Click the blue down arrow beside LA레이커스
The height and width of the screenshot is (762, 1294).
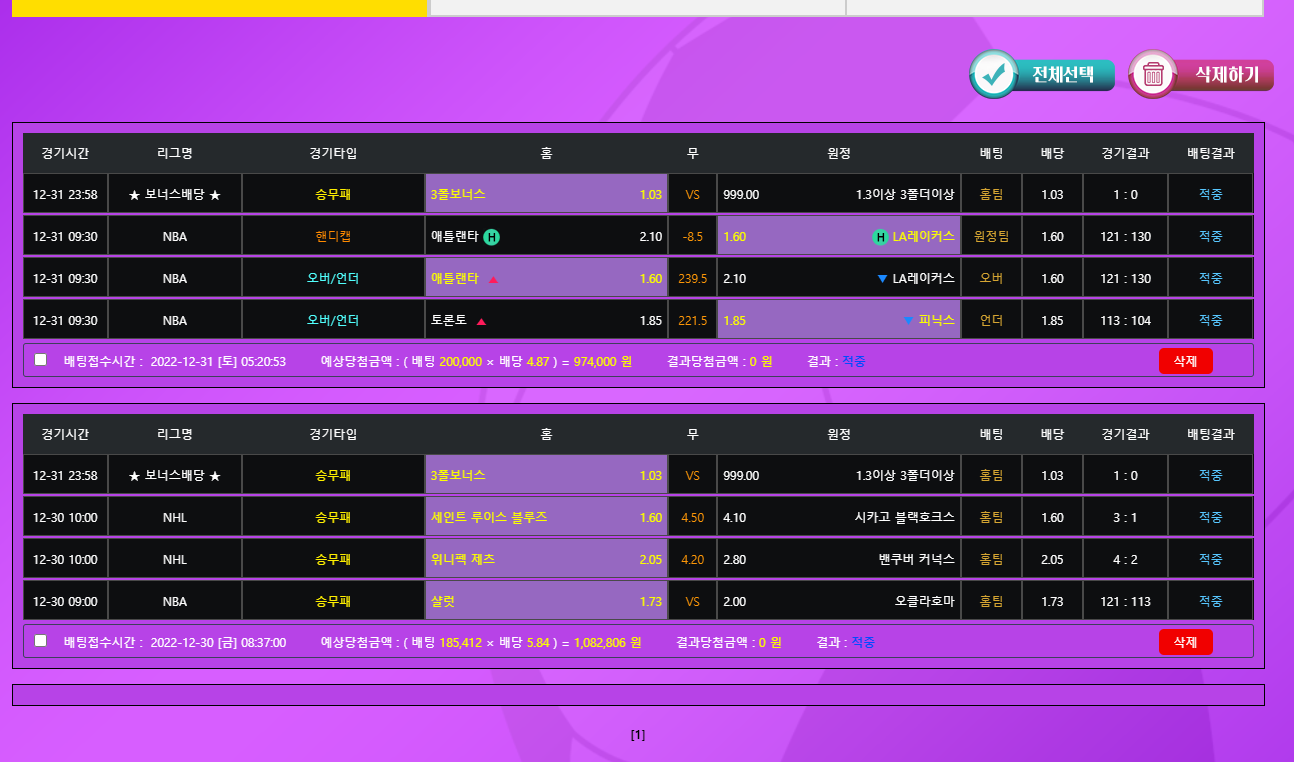tap(882, 279)
